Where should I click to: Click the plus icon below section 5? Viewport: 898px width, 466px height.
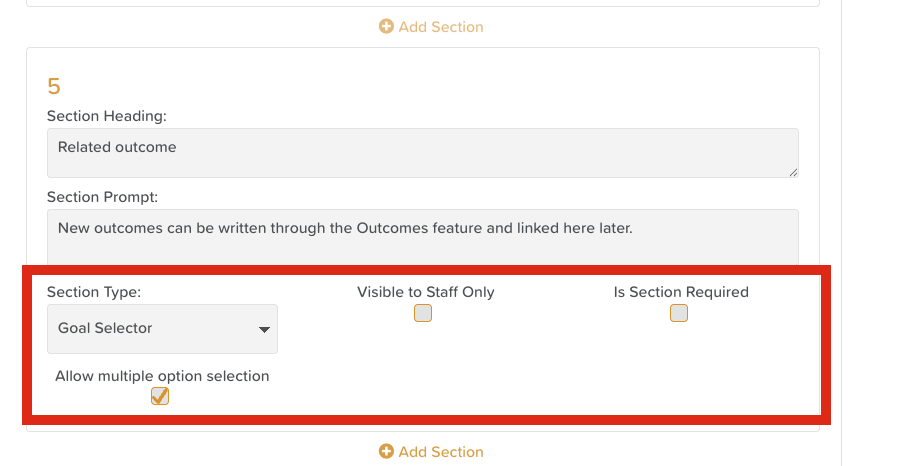(x=386, y=452)
